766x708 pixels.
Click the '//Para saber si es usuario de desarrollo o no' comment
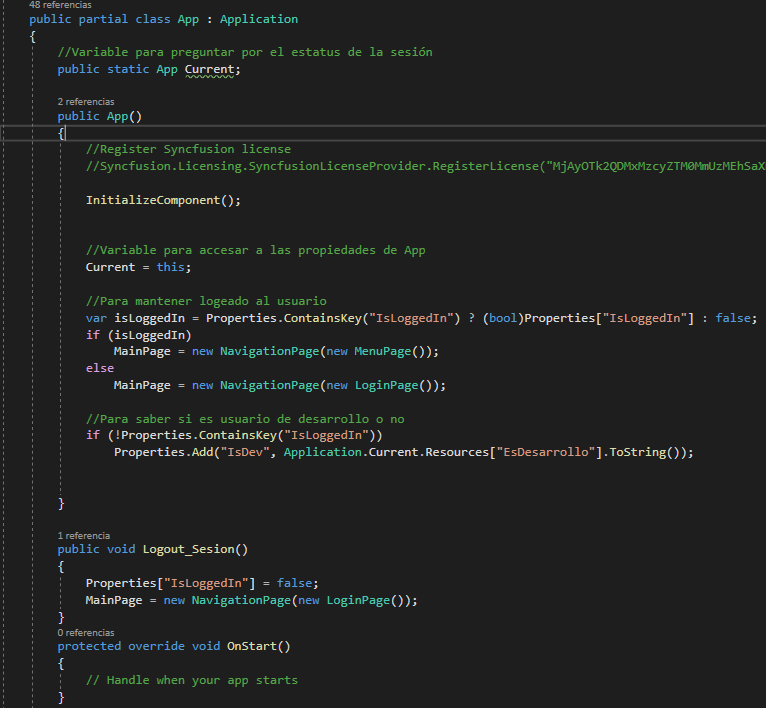(x=245, y=419)
